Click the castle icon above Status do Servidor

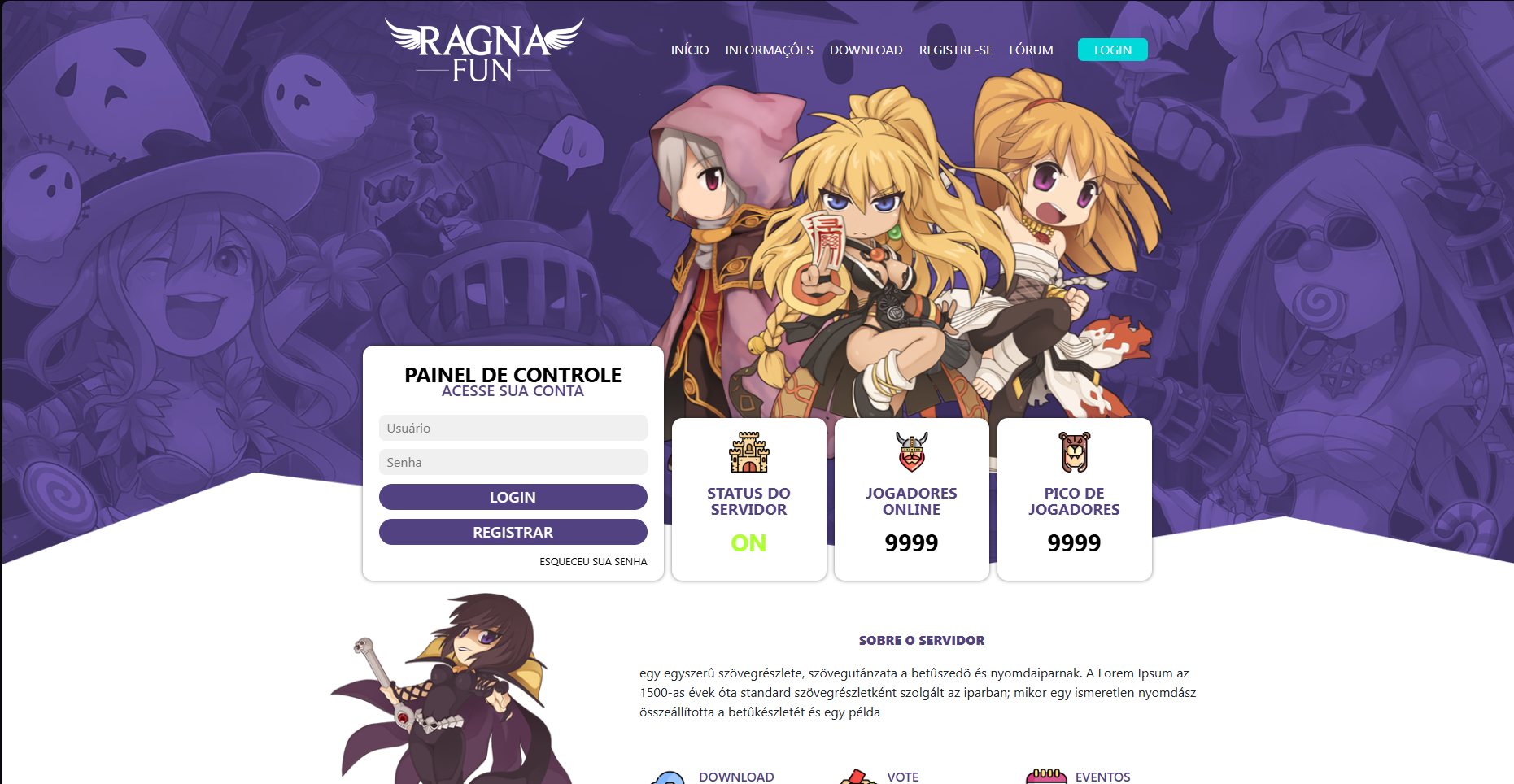click(748, 452)
